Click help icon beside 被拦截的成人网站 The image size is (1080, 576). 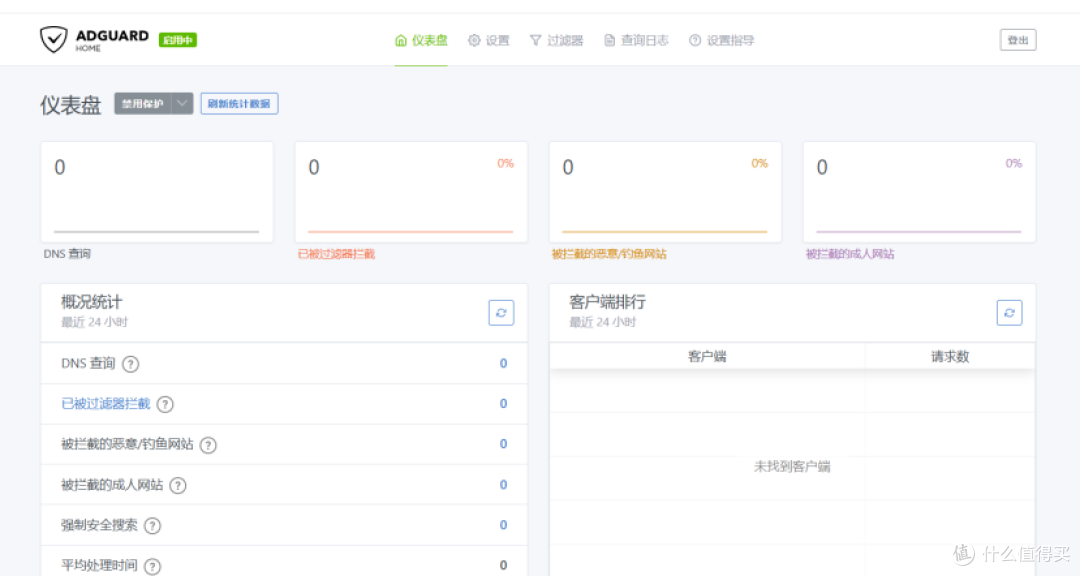178,486
